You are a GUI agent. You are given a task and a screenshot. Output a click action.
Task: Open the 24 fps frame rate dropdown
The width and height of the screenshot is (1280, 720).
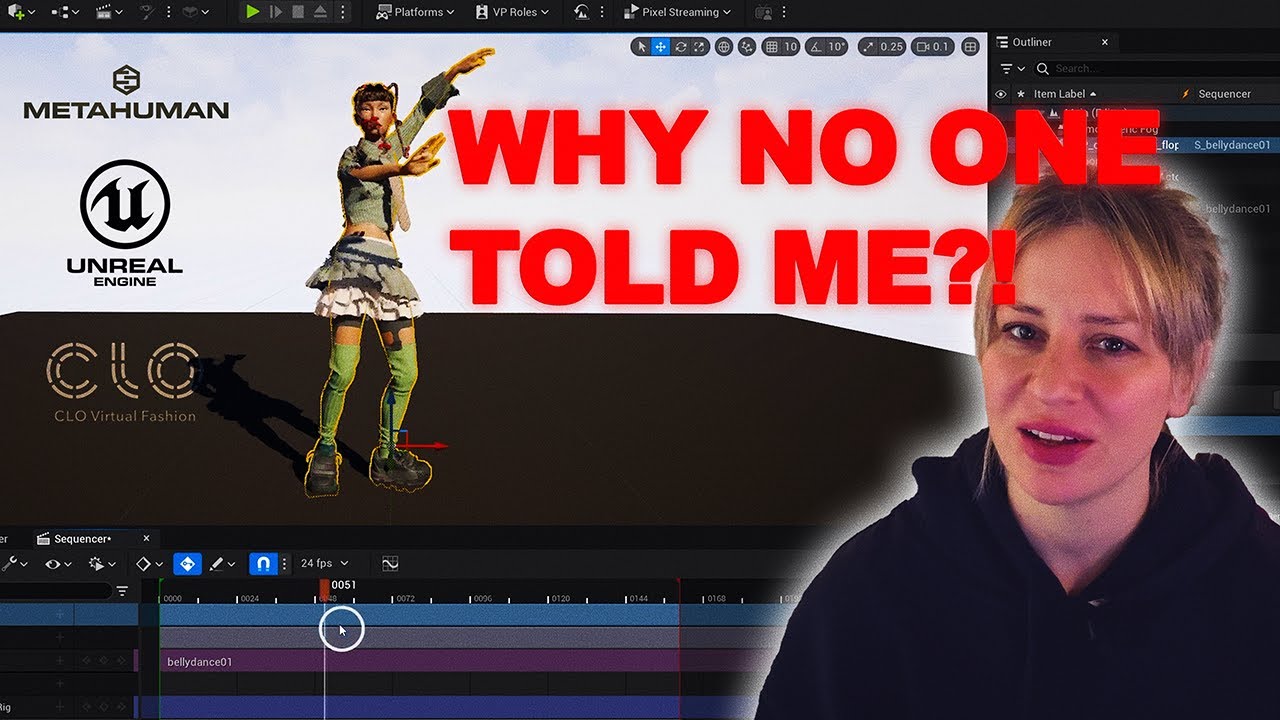tap(324, 564)
